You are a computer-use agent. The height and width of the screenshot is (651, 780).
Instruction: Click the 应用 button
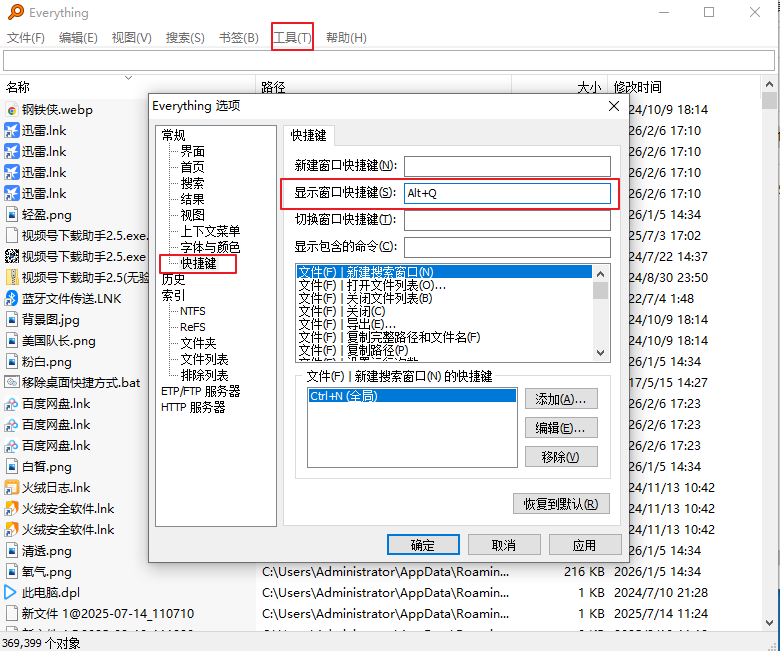pos(585,545)
